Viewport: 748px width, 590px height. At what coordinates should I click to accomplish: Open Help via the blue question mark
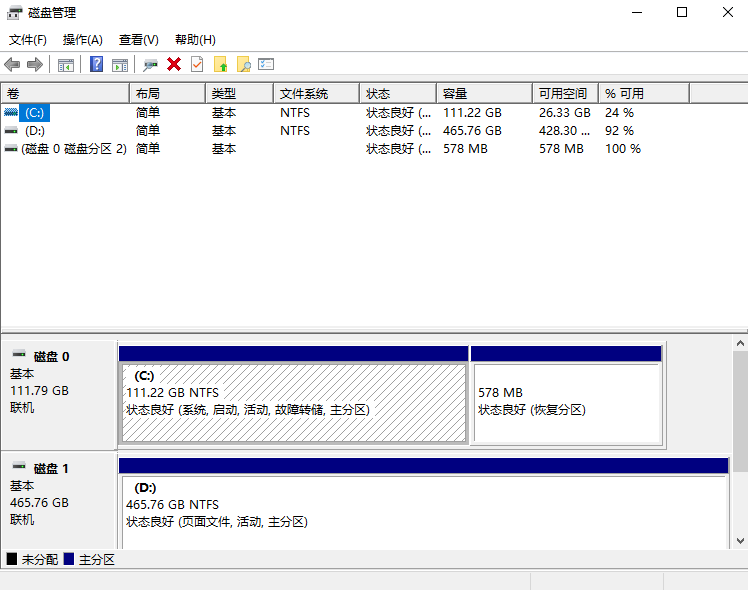[x=97, y=65]
